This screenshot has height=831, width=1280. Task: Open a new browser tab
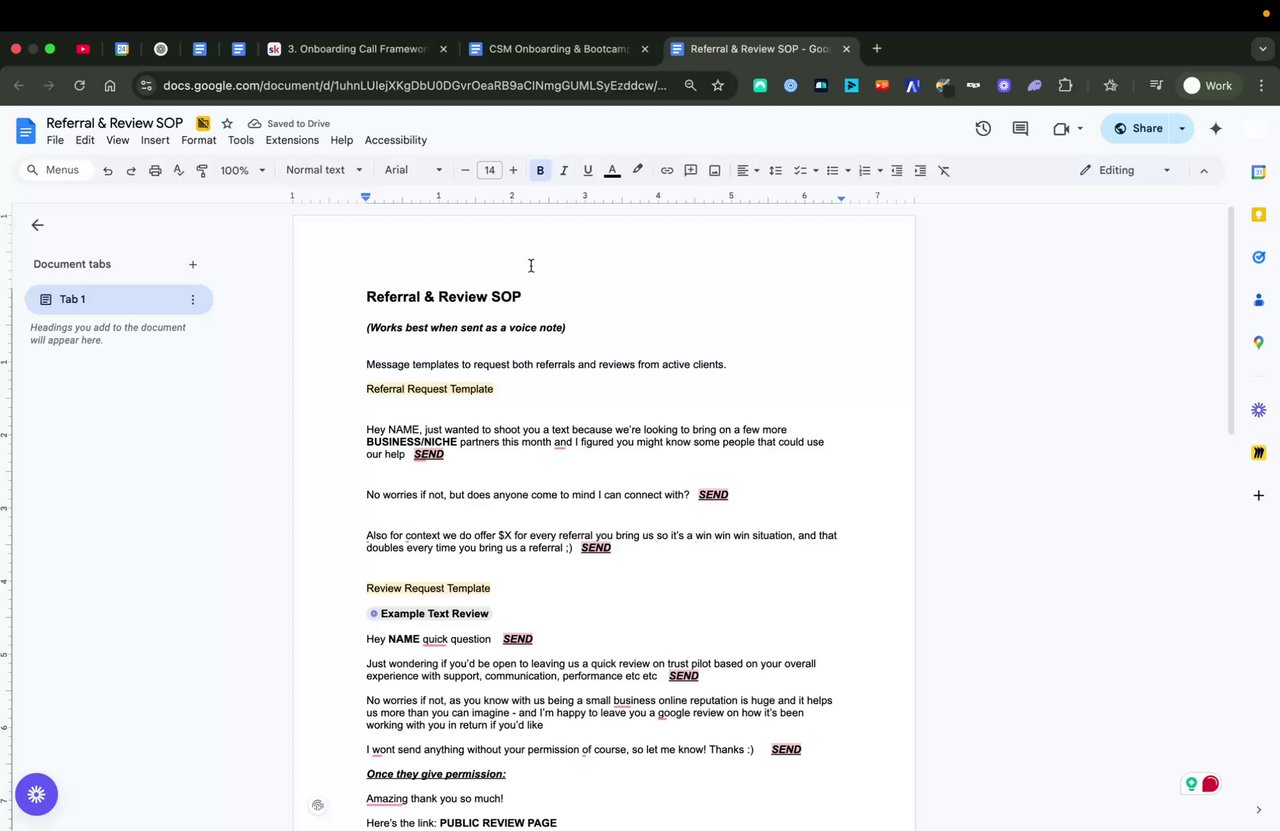point(877,49)
